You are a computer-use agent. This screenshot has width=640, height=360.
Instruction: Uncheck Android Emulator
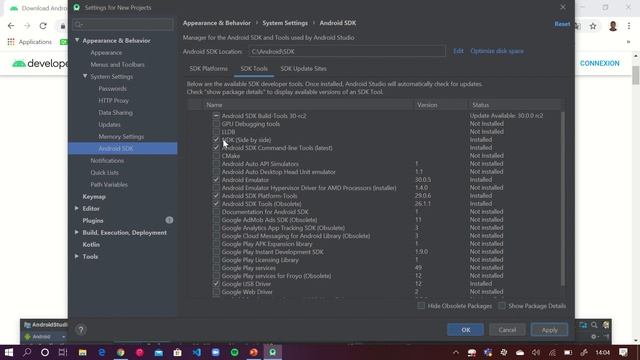[x=216, y=180]
